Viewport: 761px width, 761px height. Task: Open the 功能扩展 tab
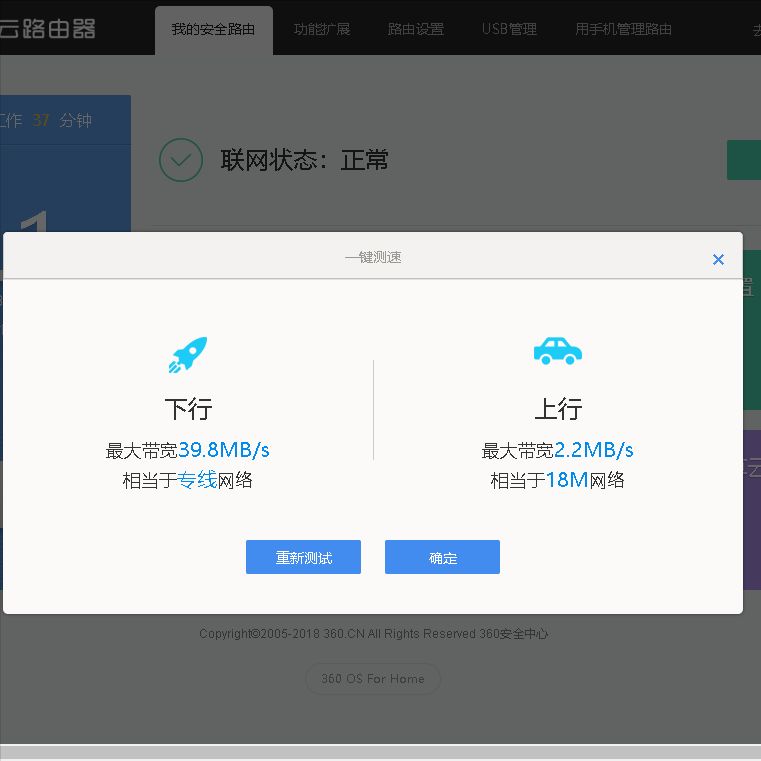322,29
